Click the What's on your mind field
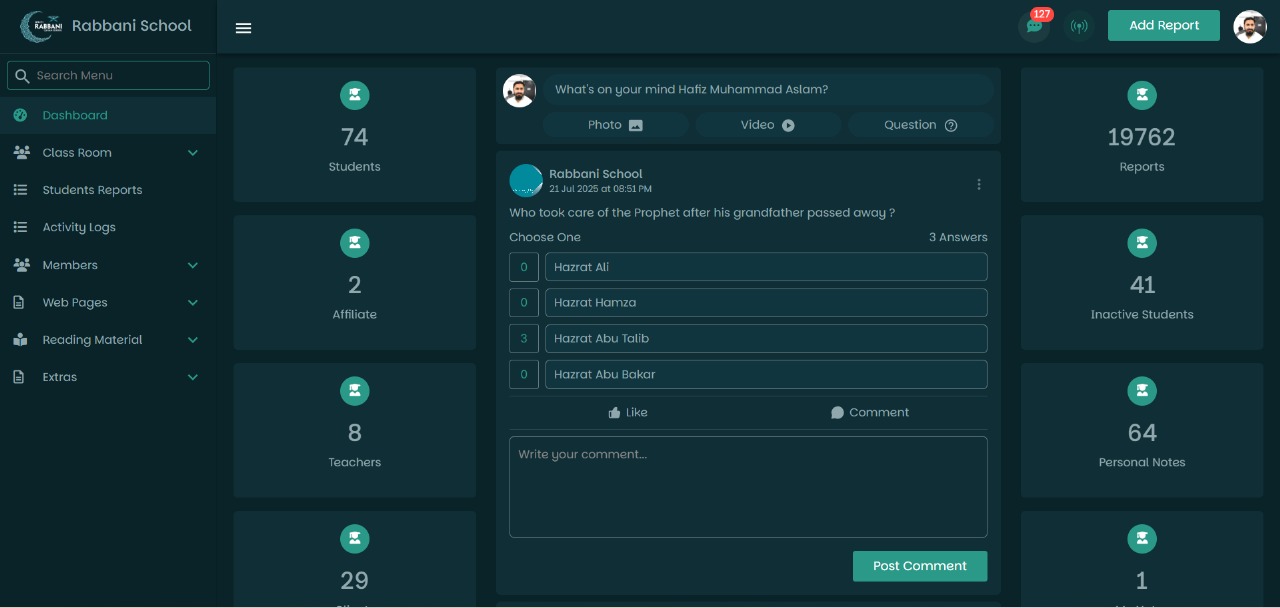The height and width of the screenshot is (608, 1280). pos(768,90)
